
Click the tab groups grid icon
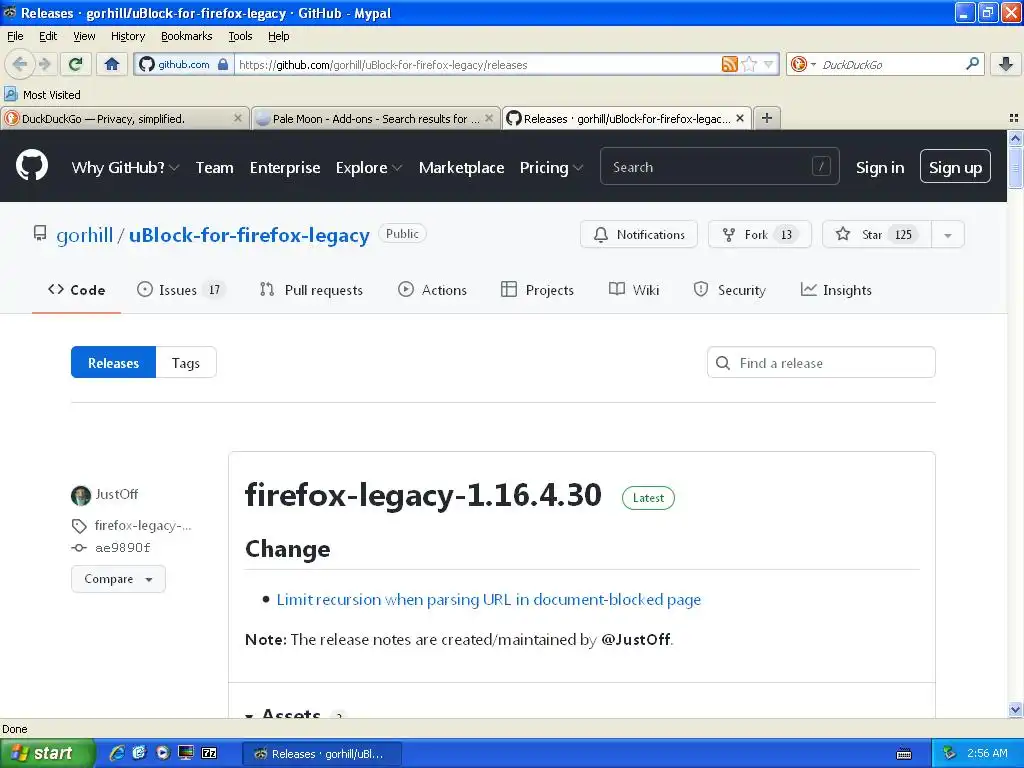click(x=1013, y=118)
